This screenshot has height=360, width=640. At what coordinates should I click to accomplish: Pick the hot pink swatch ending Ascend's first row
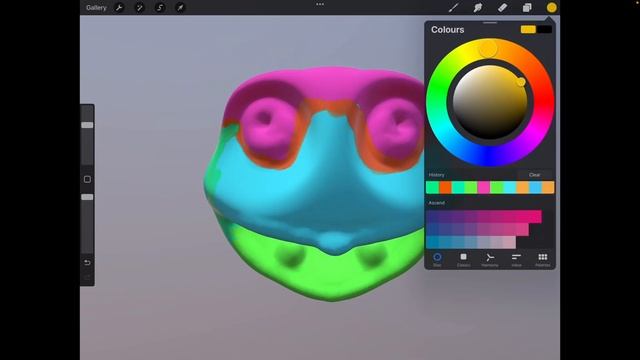(x=535, y=217)
